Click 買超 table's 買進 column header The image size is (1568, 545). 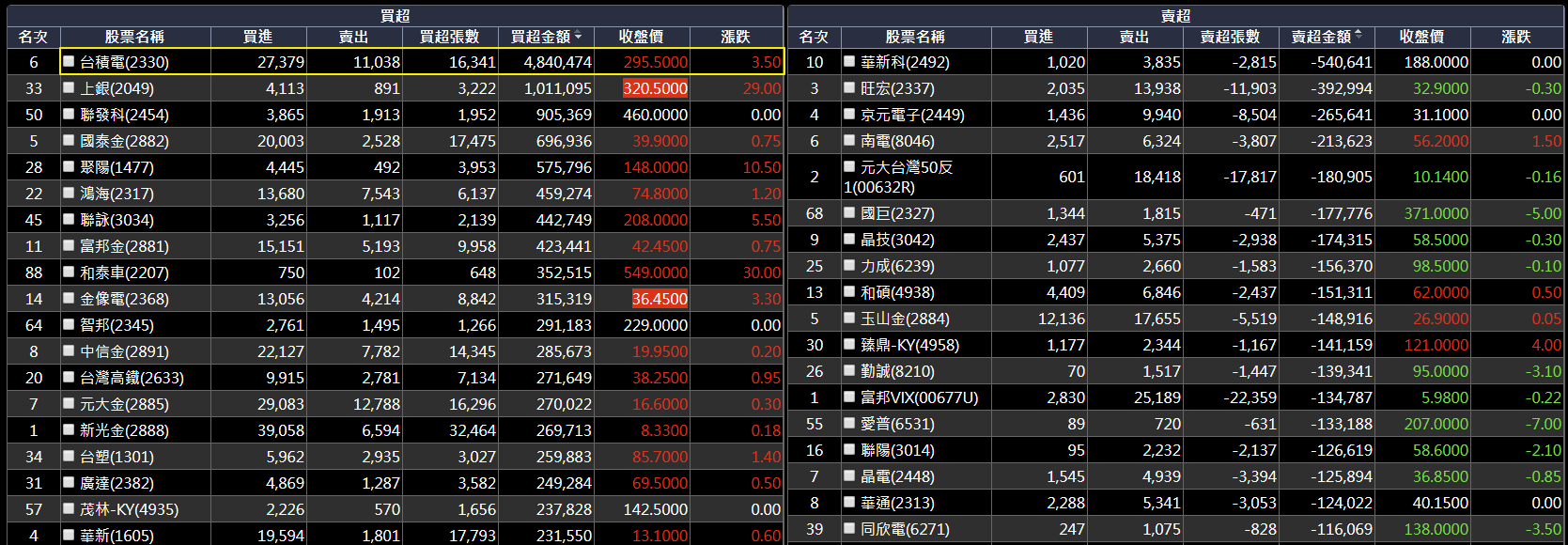click(x=258, y=37)
